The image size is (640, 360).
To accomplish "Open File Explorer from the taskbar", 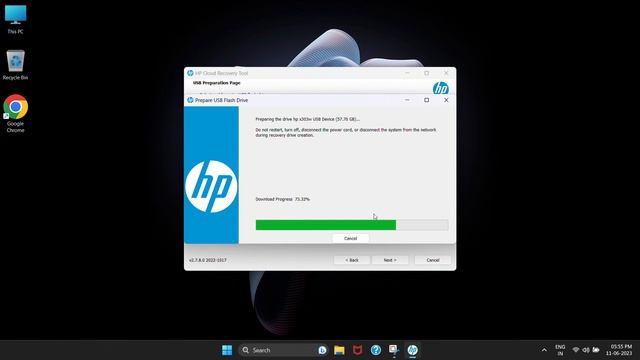I will click(x=339, y=350).
